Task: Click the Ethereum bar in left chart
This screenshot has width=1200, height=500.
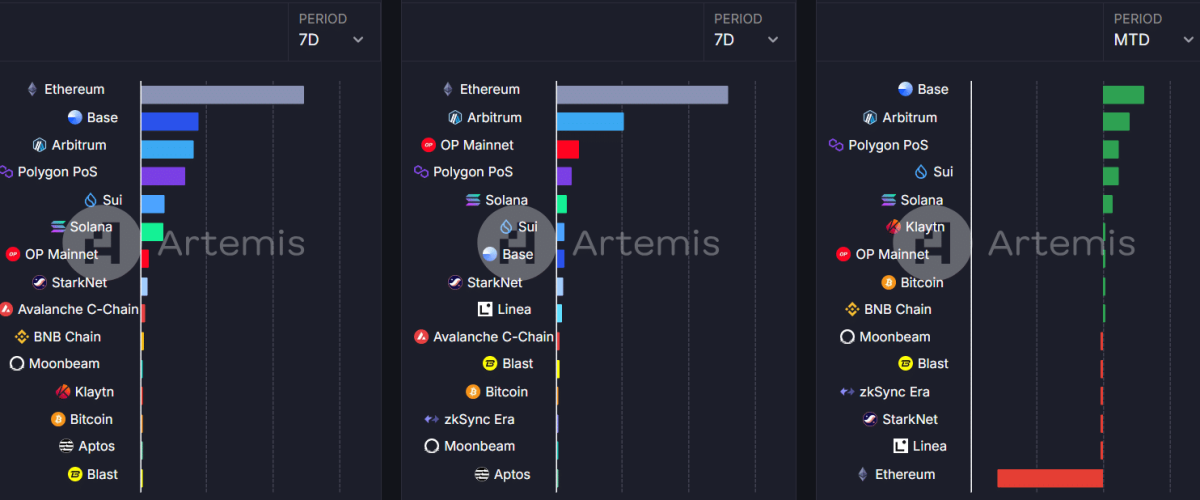Action: click(222, 95)
